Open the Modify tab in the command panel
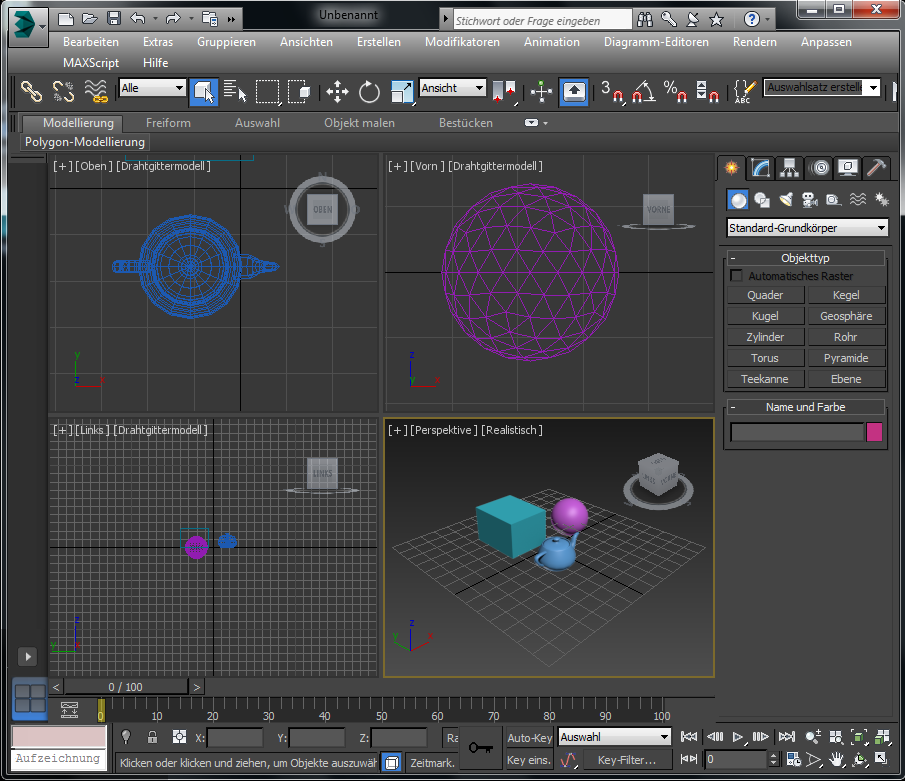The width and height of the screenshot is (905, 781). pyautogui.click(x=761, y=168)
